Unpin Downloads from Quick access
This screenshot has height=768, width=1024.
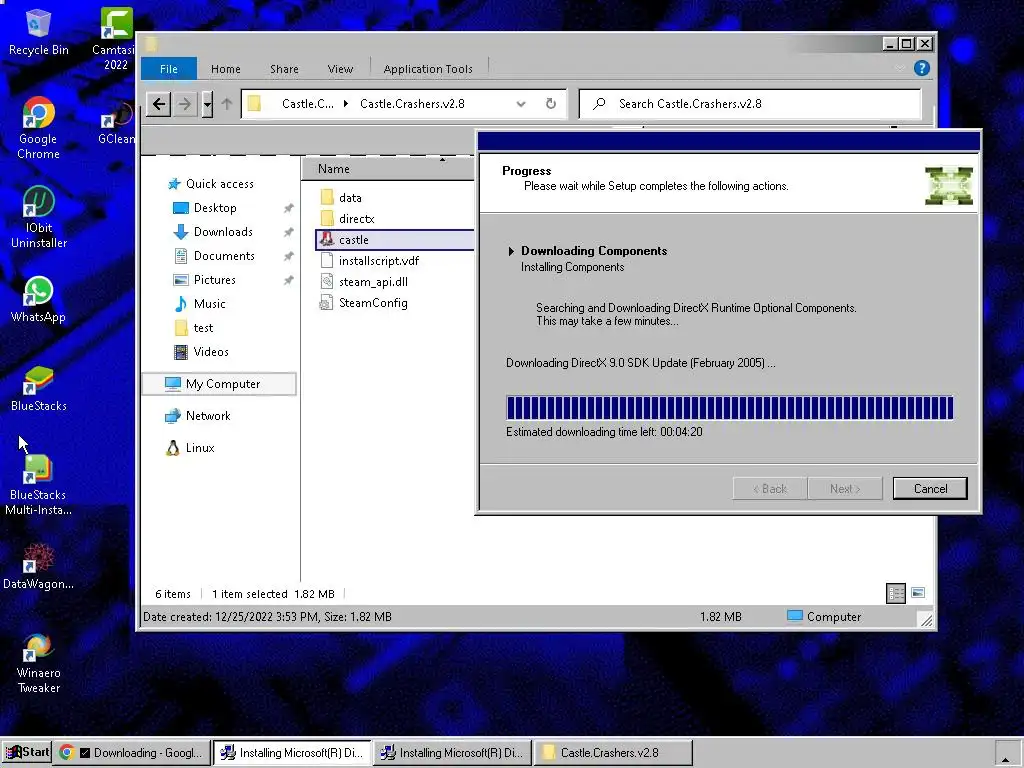point(288,232)
